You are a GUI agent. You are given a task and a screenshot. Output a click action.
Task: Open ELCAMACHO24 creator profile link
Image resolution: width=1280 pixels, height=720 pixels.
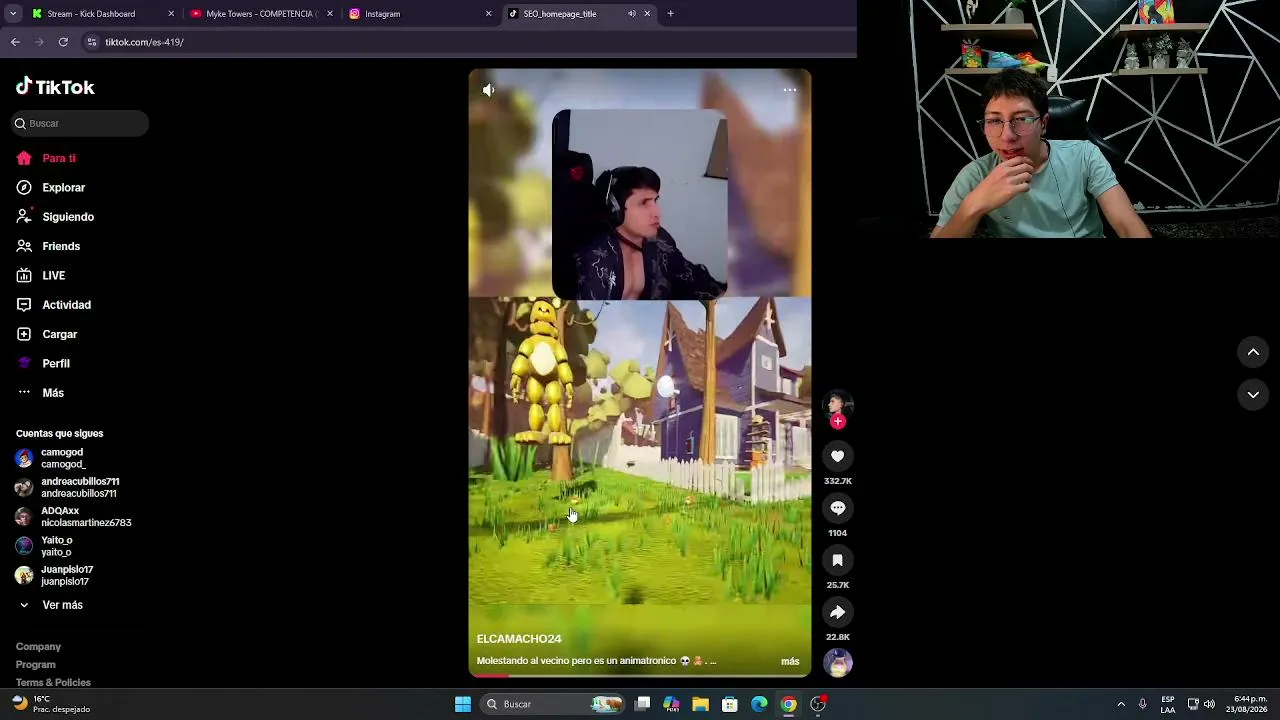519,639
